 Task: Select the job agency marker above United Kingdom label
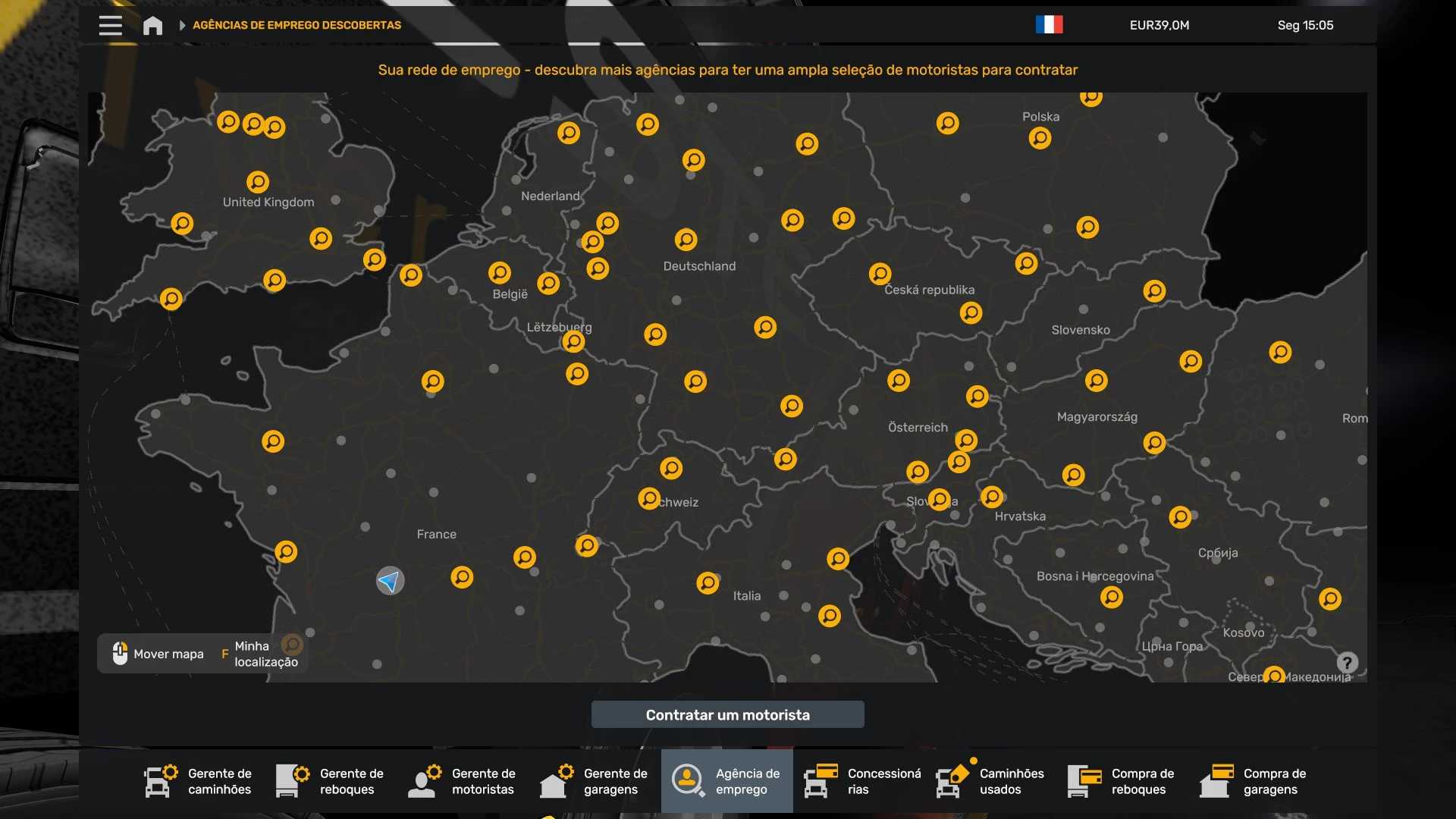tap(258, 182)
